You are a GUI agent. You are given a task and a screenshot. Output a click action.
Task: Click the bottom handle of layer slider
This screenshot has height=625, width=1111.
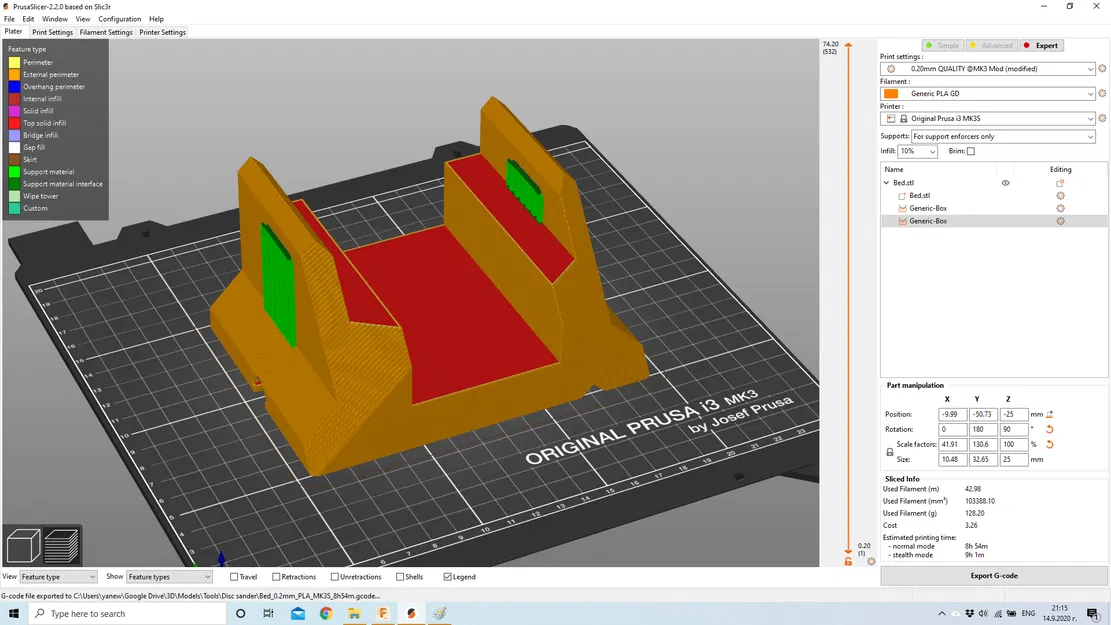(848, 551)
